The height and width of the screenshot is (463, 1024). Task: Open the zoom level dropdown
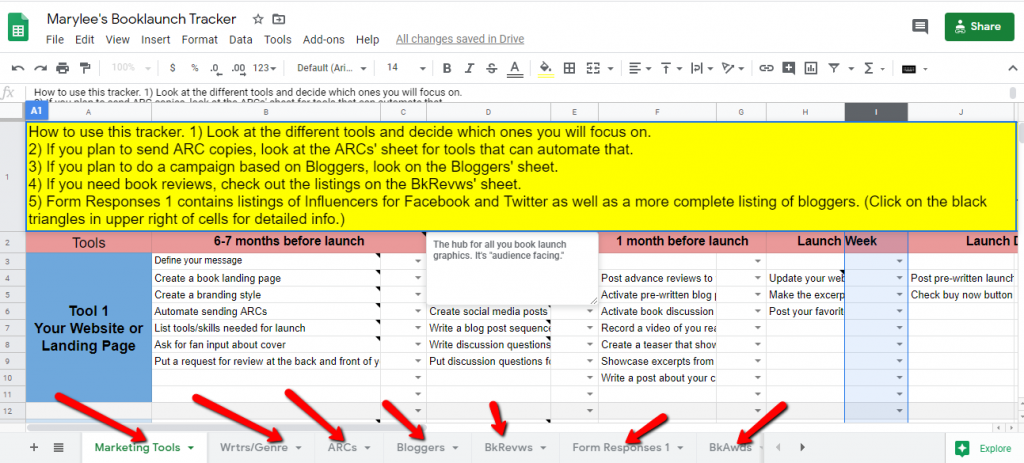[131, 68]
